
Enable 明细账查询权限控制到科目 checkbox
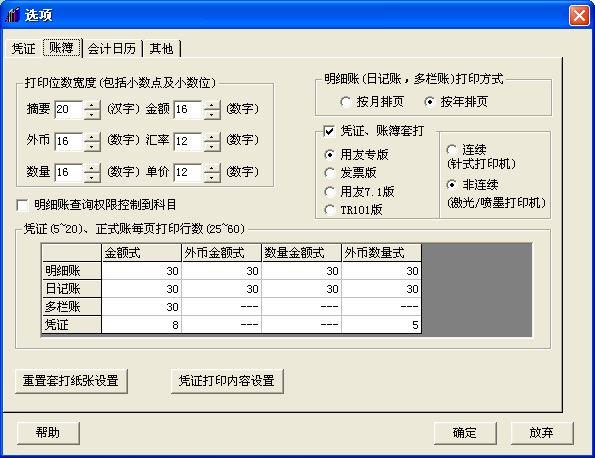pos(22,205)
